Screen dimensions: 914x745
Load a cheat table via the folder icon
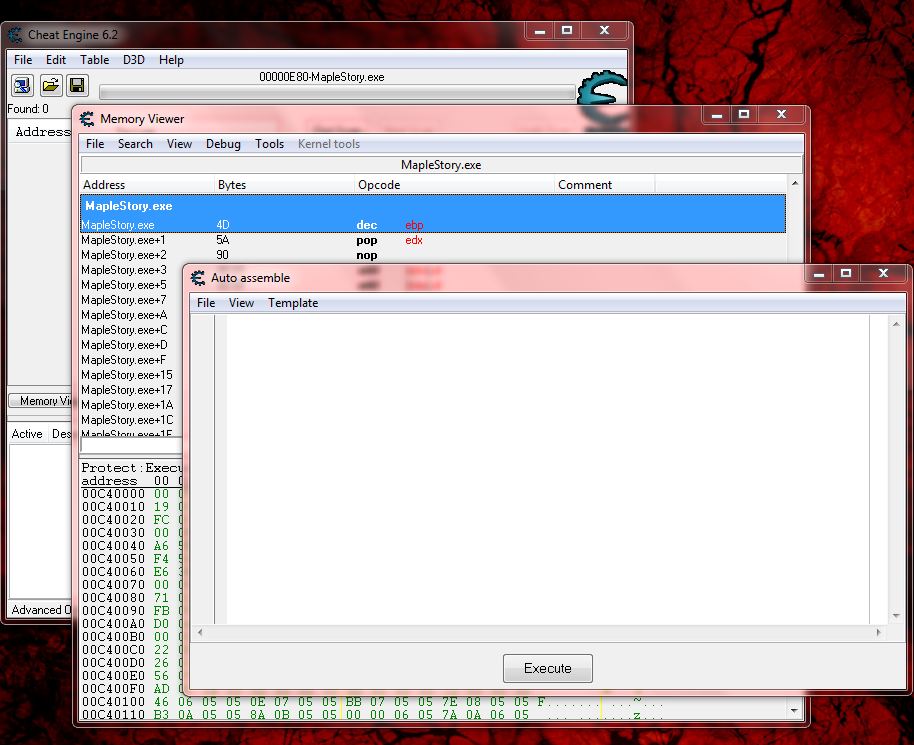pyautogui.click(x=50, y=85)
